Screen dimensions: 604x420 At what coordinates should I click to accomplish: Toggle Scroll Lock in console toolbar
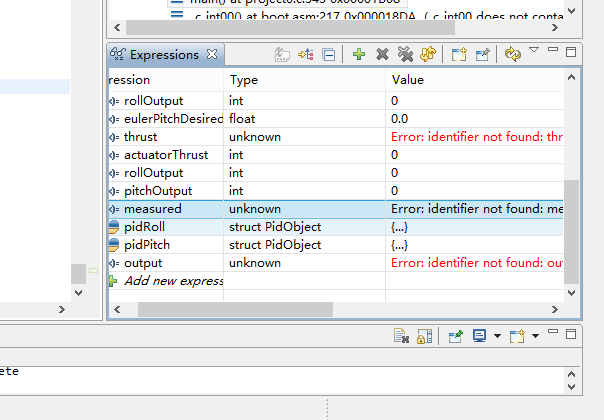coord(424,336)
